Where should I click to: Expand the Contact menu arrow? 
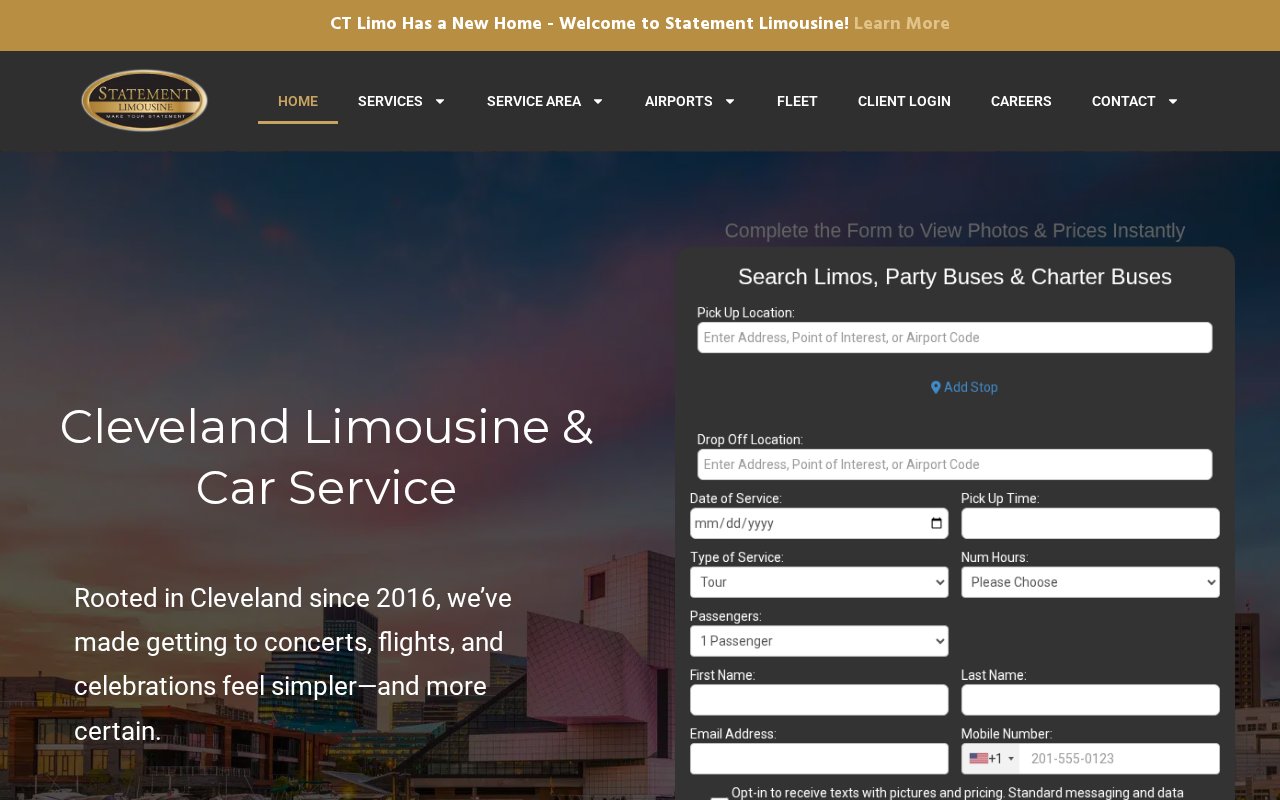click(x=1173, y=101)
